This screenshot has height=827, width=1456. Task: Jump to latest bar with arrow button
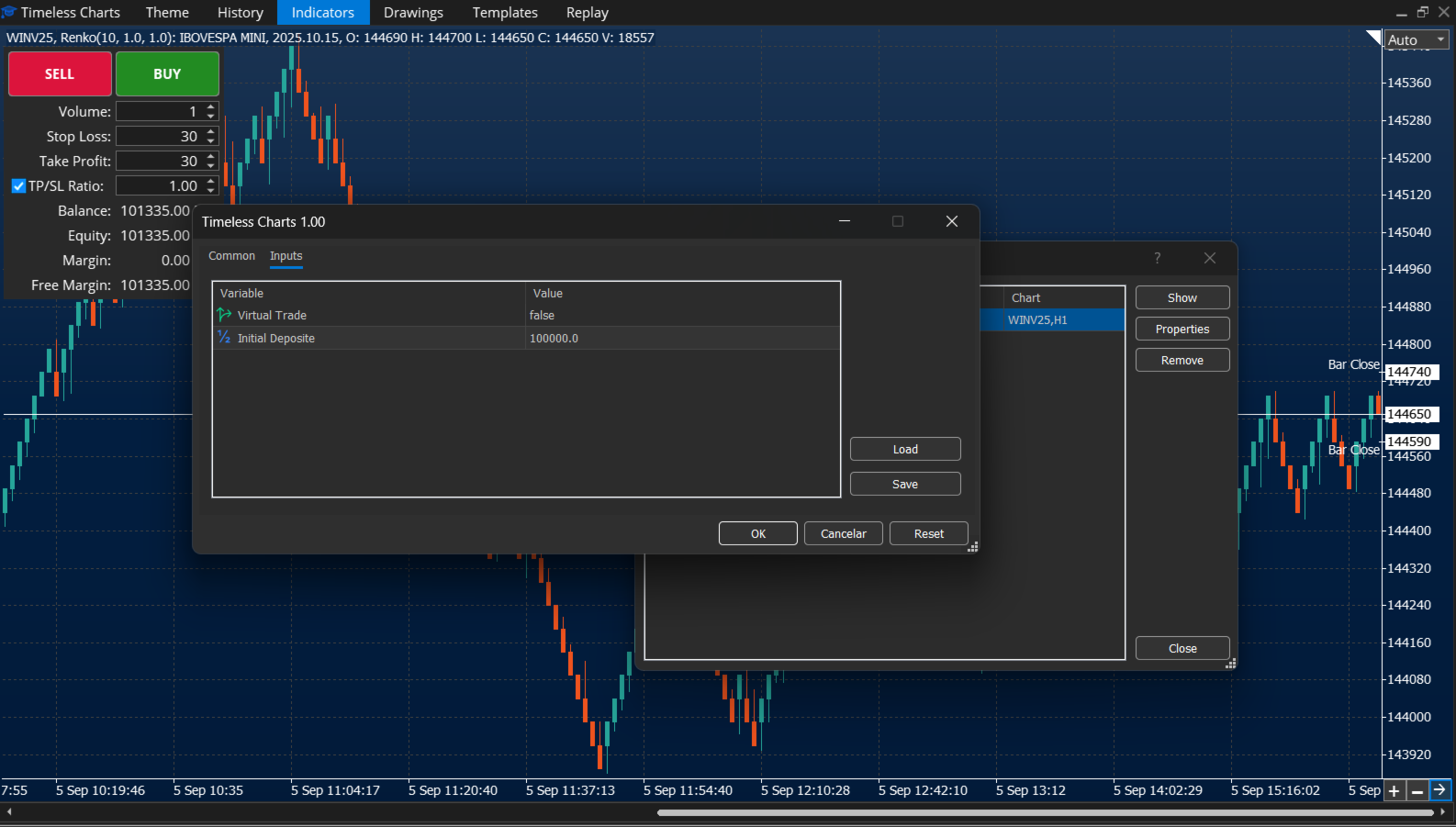(1440, 790)
